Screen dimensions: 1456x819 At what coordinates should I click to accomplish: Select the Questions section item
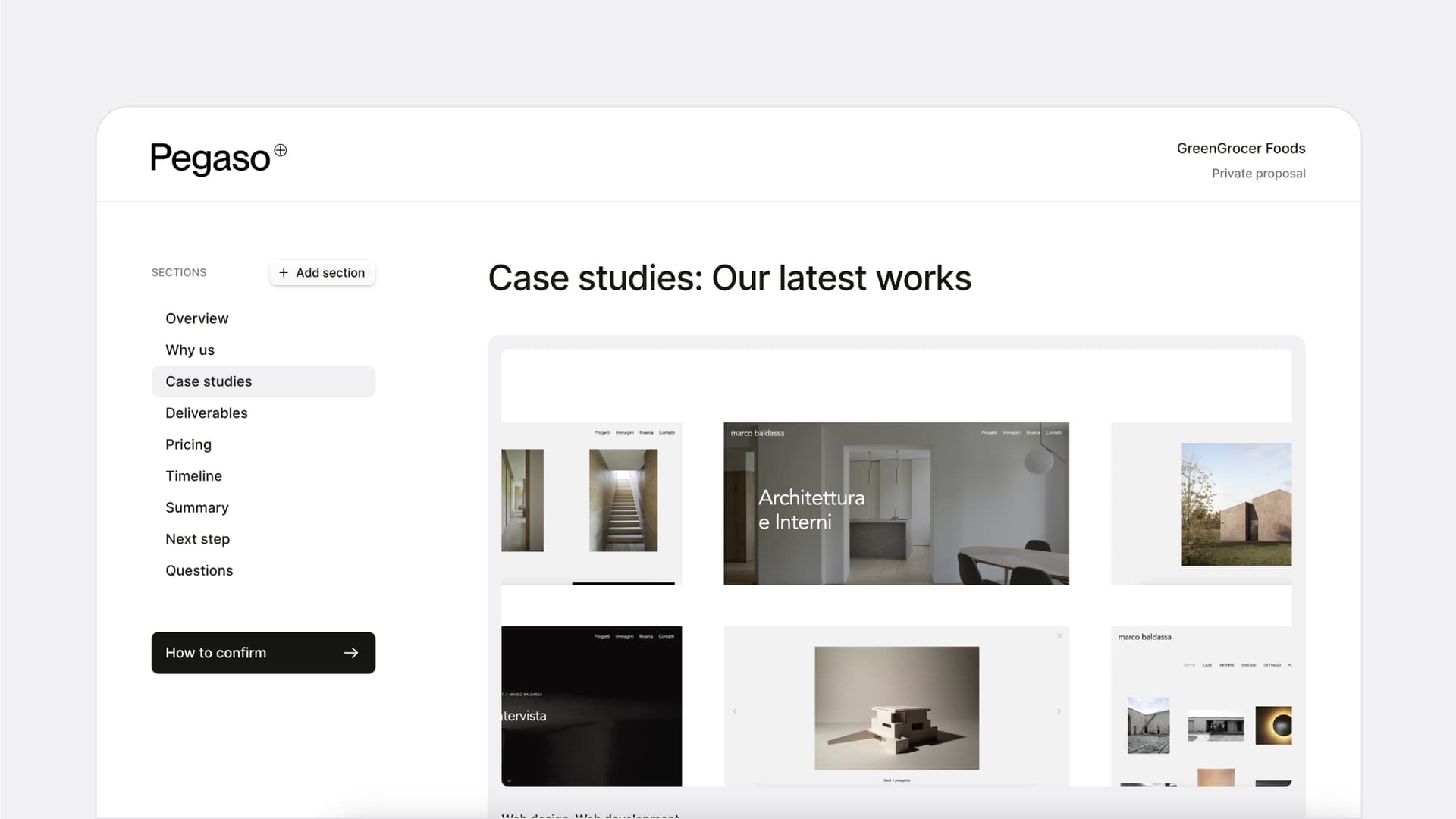coord(199,570)
